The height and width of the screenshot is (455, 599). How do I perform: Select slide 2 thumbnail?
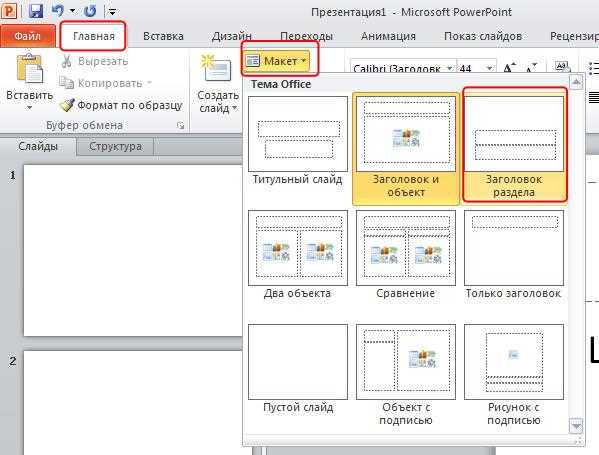click(x=133, y=403)
